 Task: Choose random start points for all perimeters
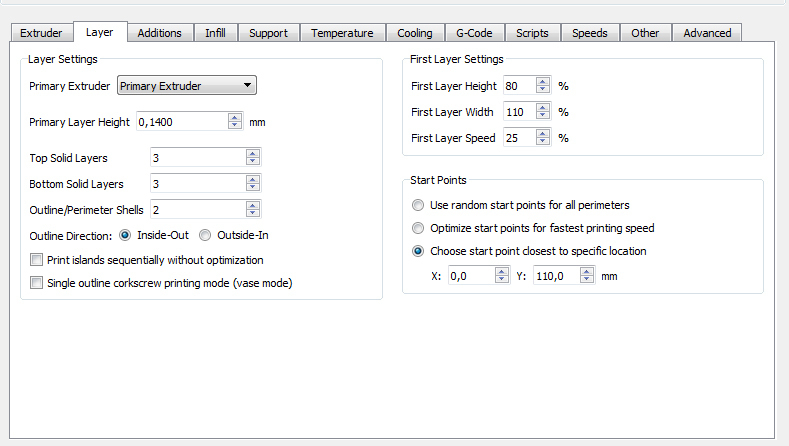(419, 205)
